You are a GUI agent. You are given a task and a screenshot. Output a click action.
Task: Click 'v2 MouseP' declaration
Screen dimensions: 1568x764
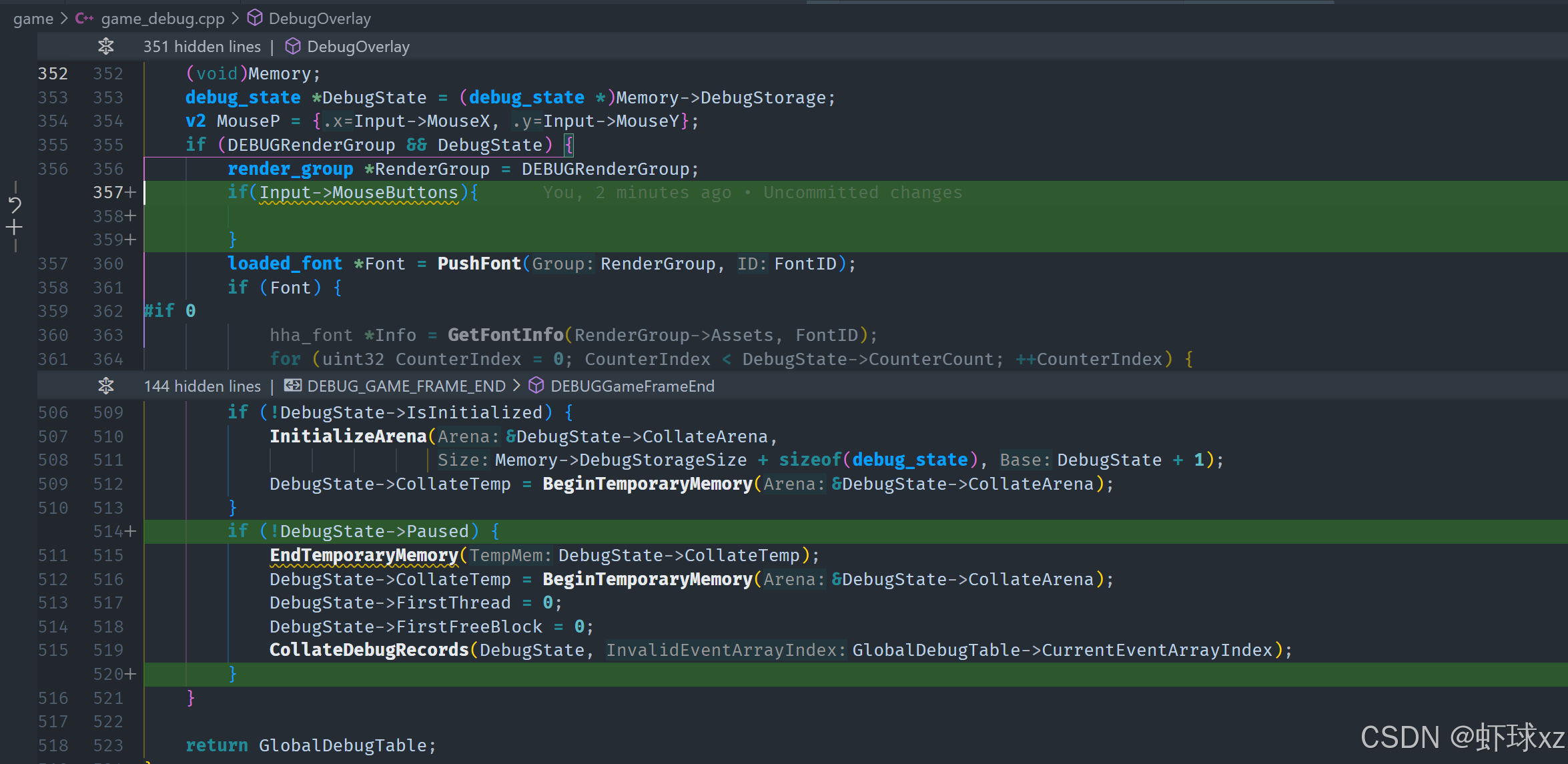233,121
